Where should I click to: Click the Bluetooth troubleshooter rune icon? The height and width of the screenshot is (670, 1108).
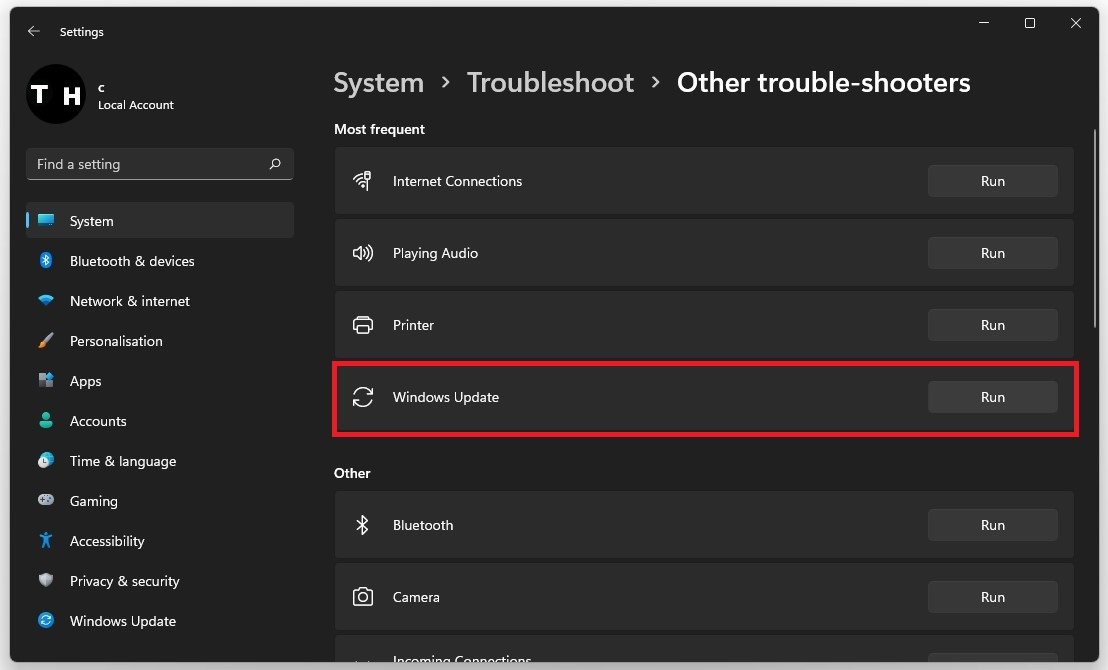click(x=363, y=525)
